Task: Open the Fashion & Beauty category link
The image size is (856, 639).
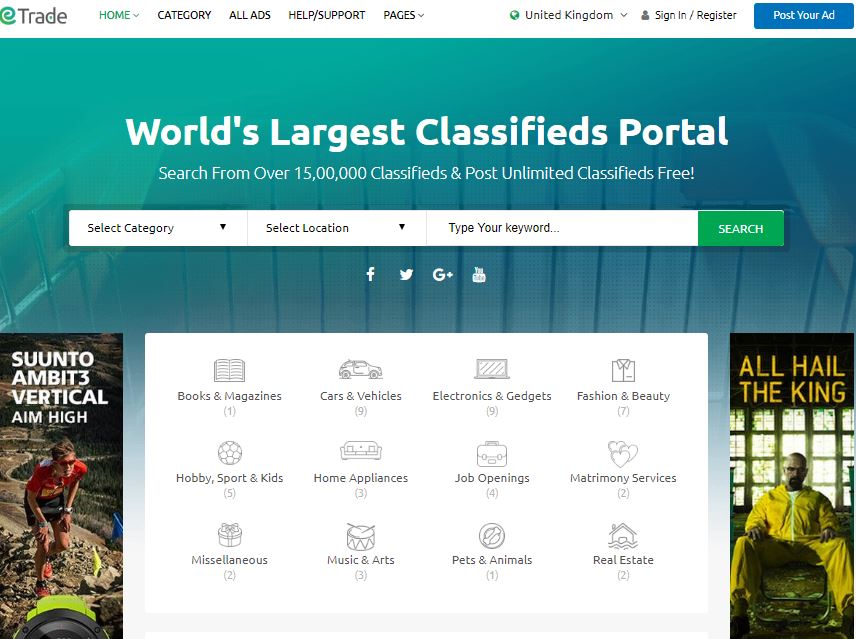Action: pos(623,396)
